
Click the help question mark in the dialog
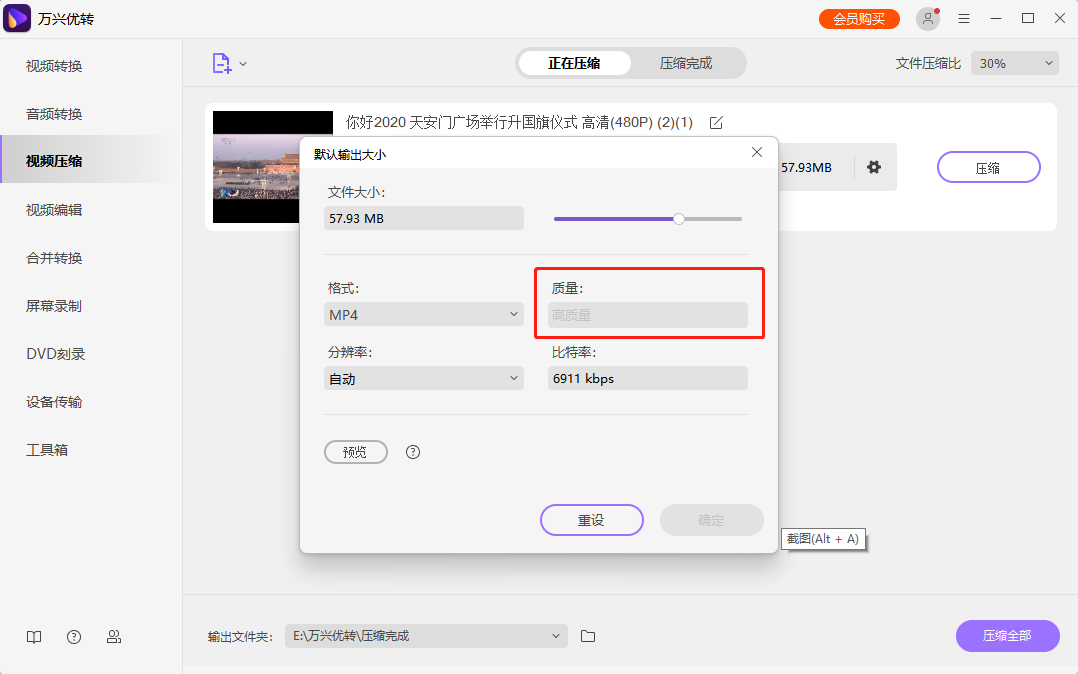[412, 452]
